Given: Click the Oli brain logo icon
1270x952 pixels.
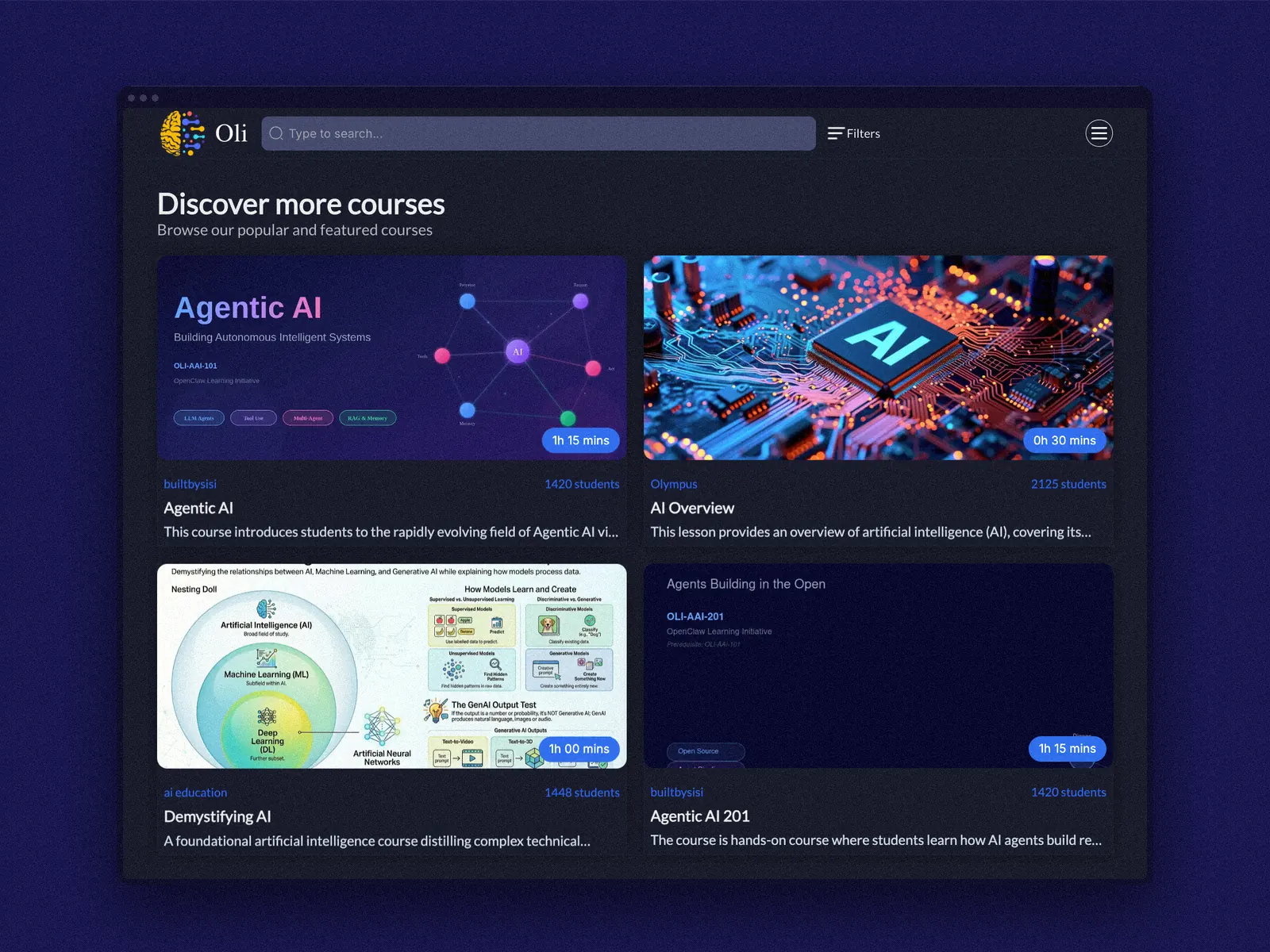Looking at the screenshot, I should 183,133.
